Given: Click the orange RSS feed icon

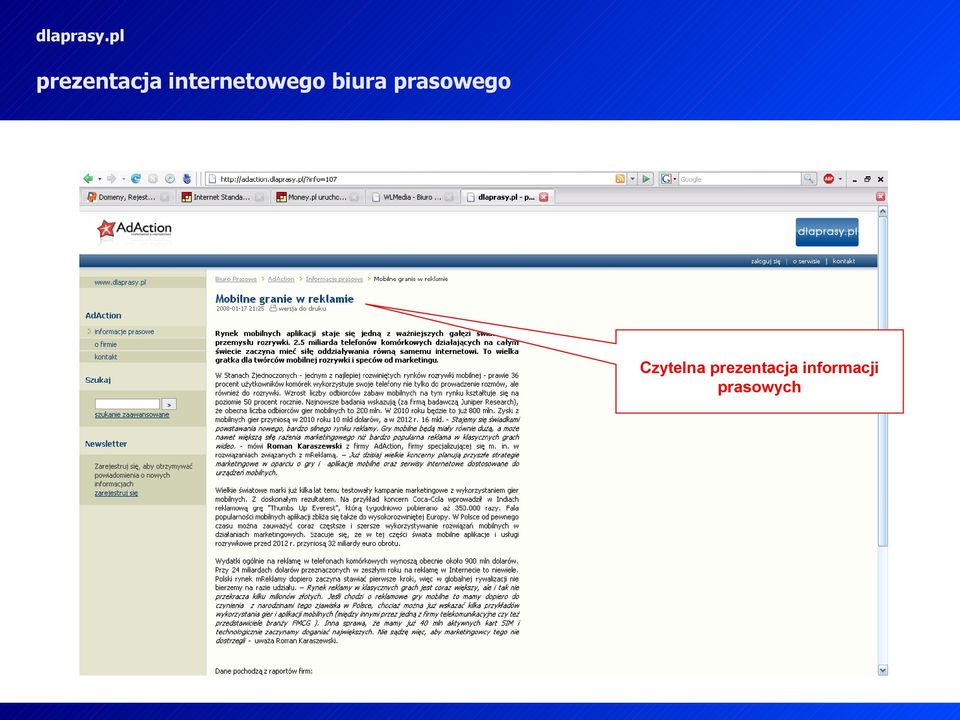Looking at the screenshot, I should [x=620, y=179].
